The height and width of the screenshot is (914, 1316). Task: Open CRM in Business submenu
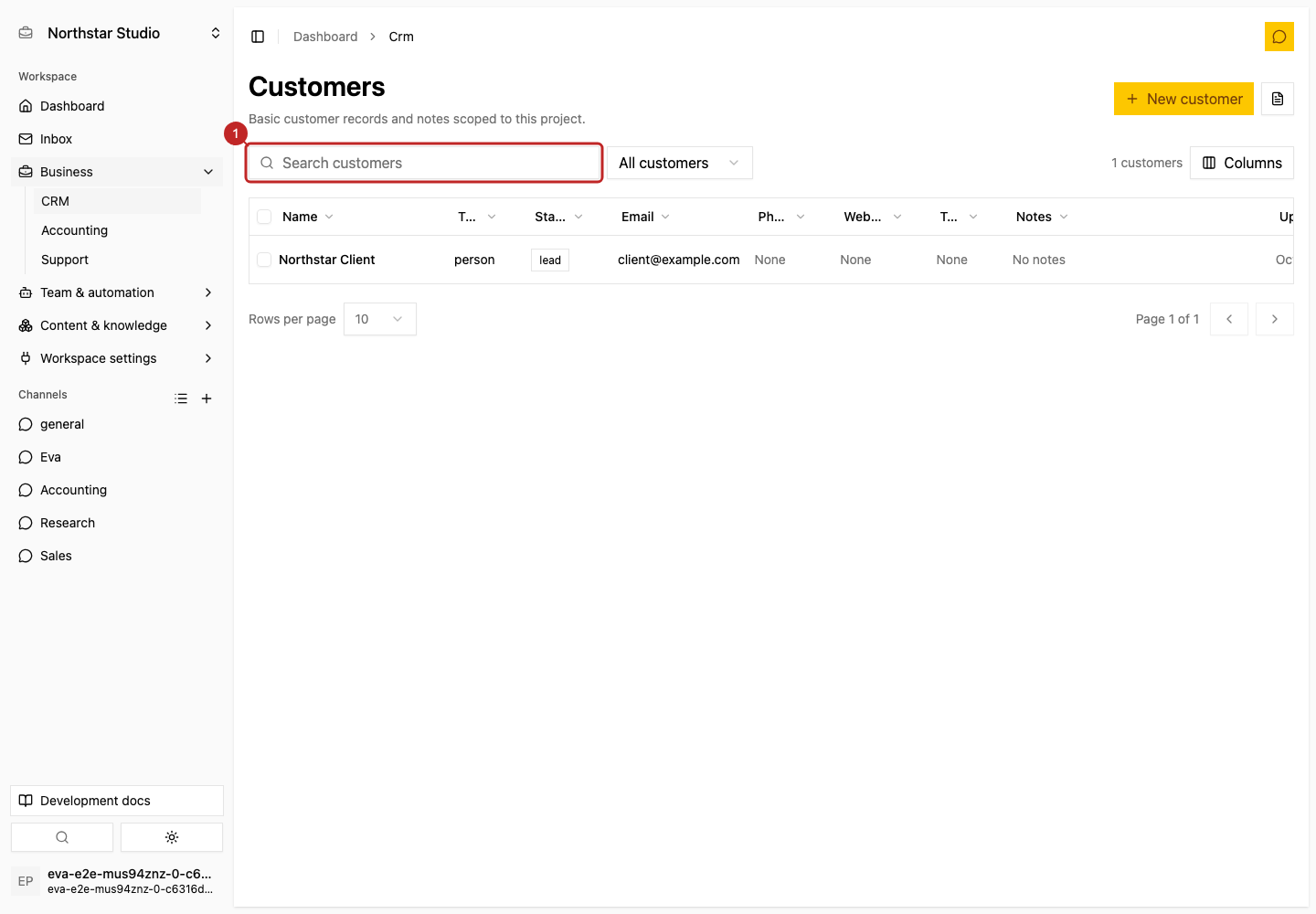tap(117, 201)
